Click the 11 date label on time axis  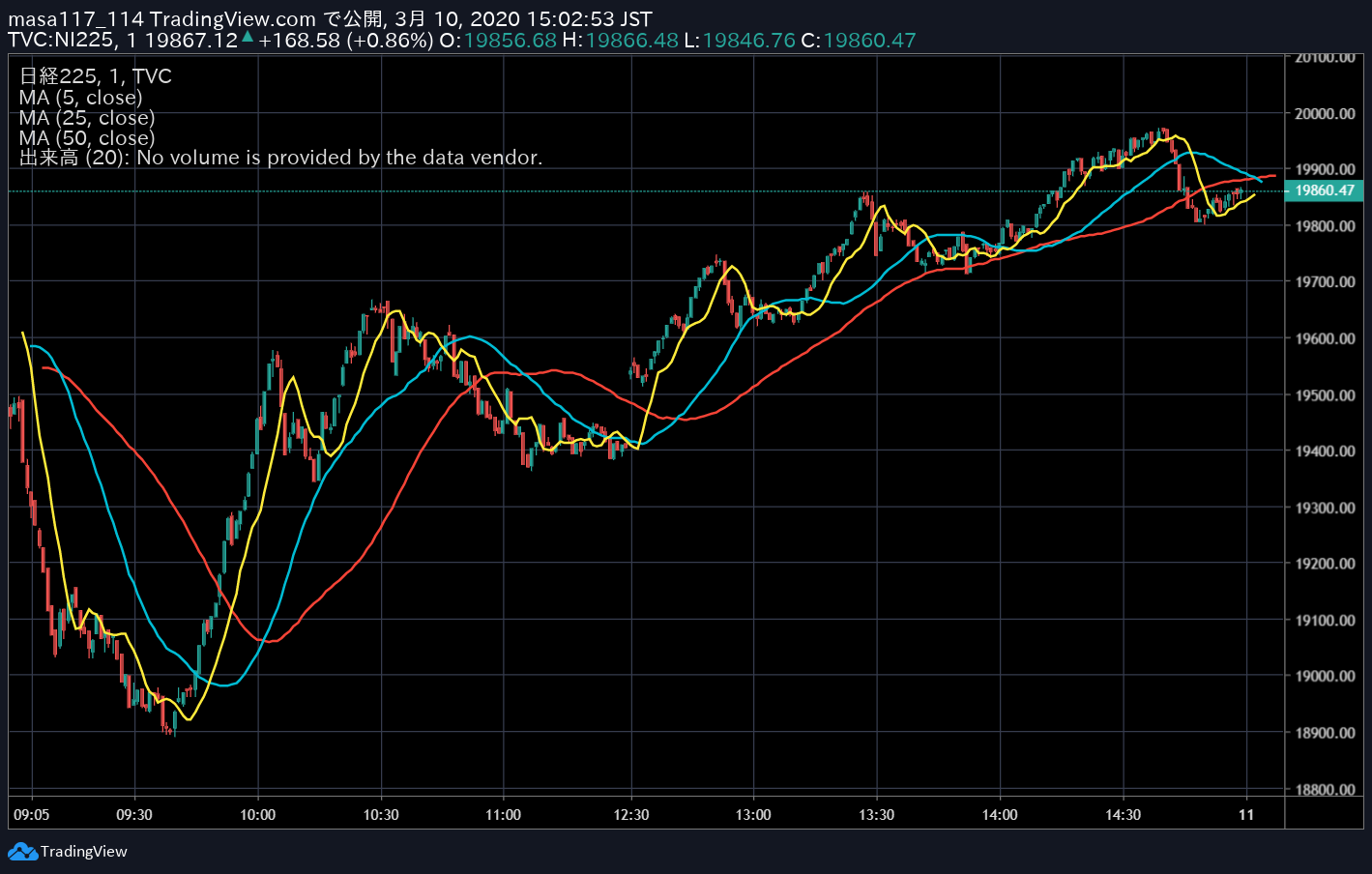pos(1246,815)
